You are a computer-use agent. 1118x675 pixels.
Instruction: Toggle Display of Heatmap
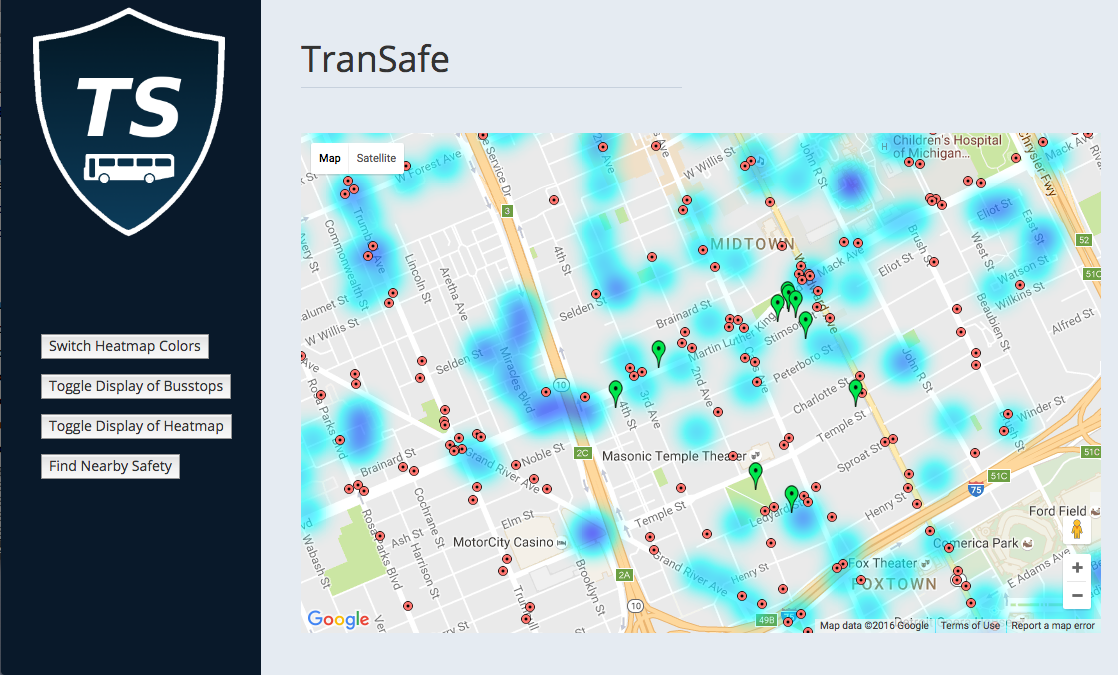(x=136, y=426)
